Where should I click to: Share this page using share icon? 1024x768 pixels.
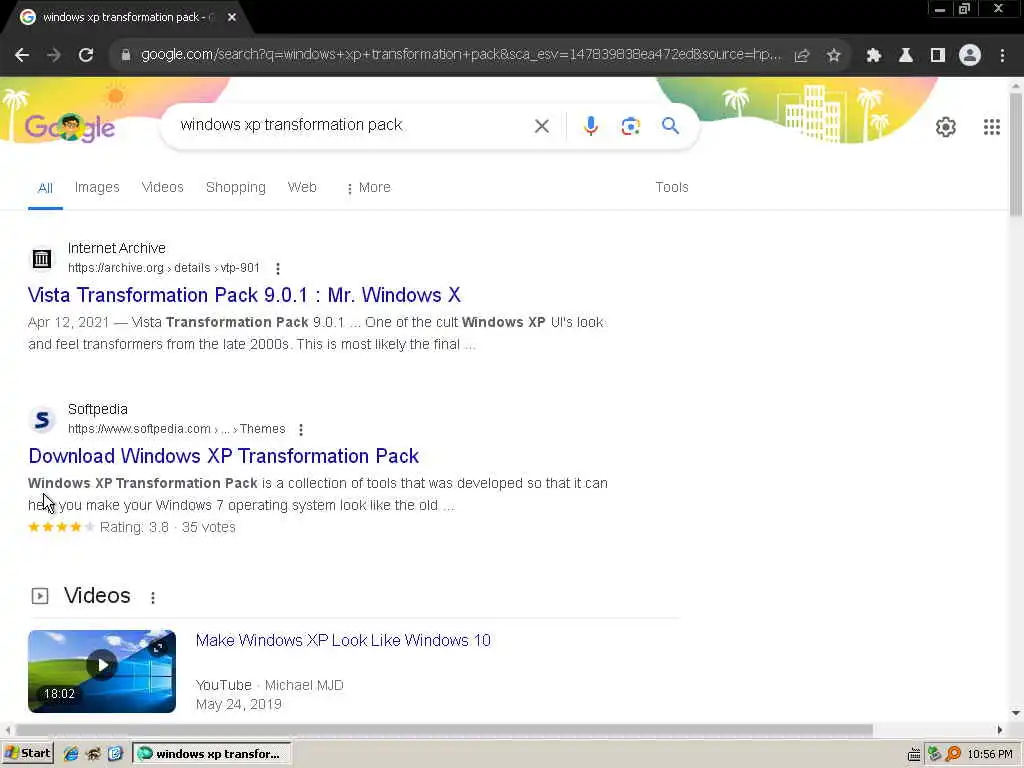(802, 56)
